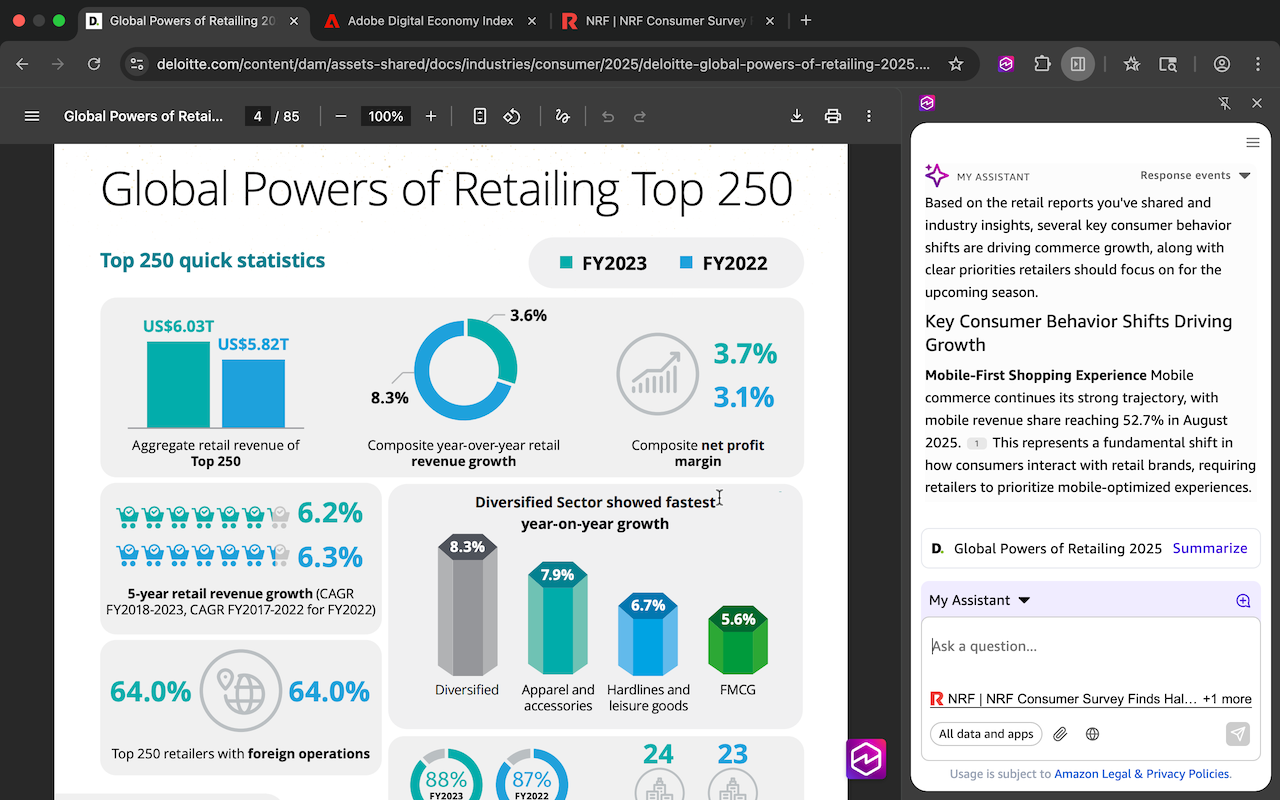
Task: Open the PDF sidebar menu icon
Action: pos(32,116)
